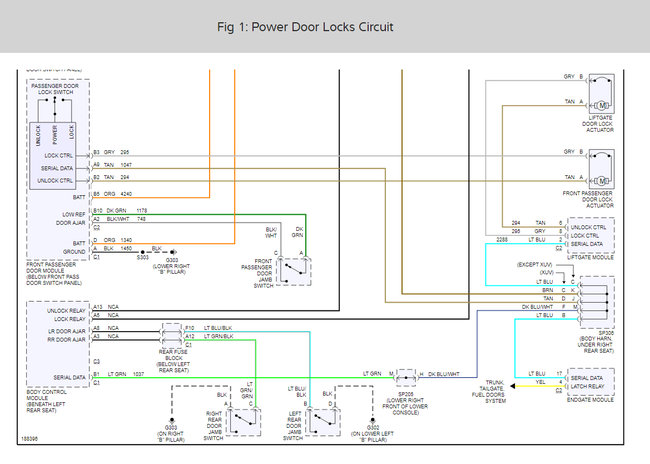Click the 'FRONT PASSENGER DOOR LOCK ACTUATOR' label
Screen dimensions: 650x464
[x=588, y=199]
